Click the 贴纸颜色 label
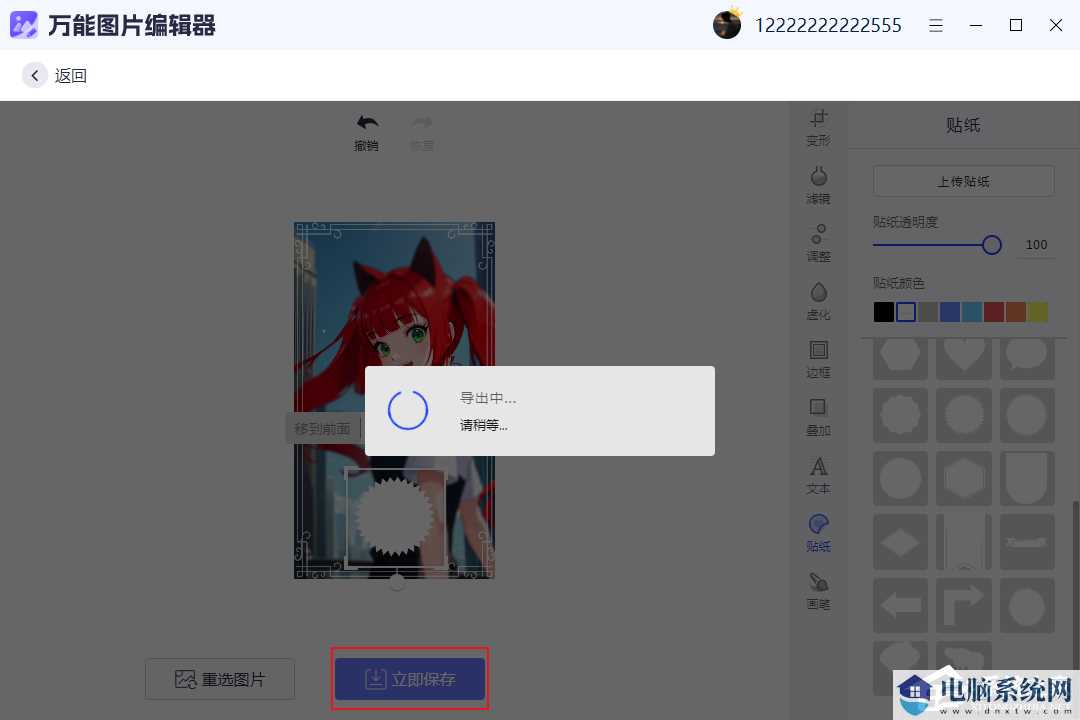This screenshot has width=1080, height=720. [899, 282]
